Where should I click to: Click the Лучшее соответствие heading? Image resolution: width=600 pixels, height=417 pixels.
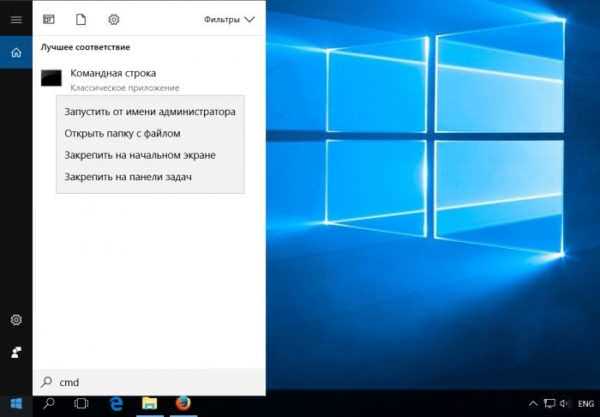(85, 47)
